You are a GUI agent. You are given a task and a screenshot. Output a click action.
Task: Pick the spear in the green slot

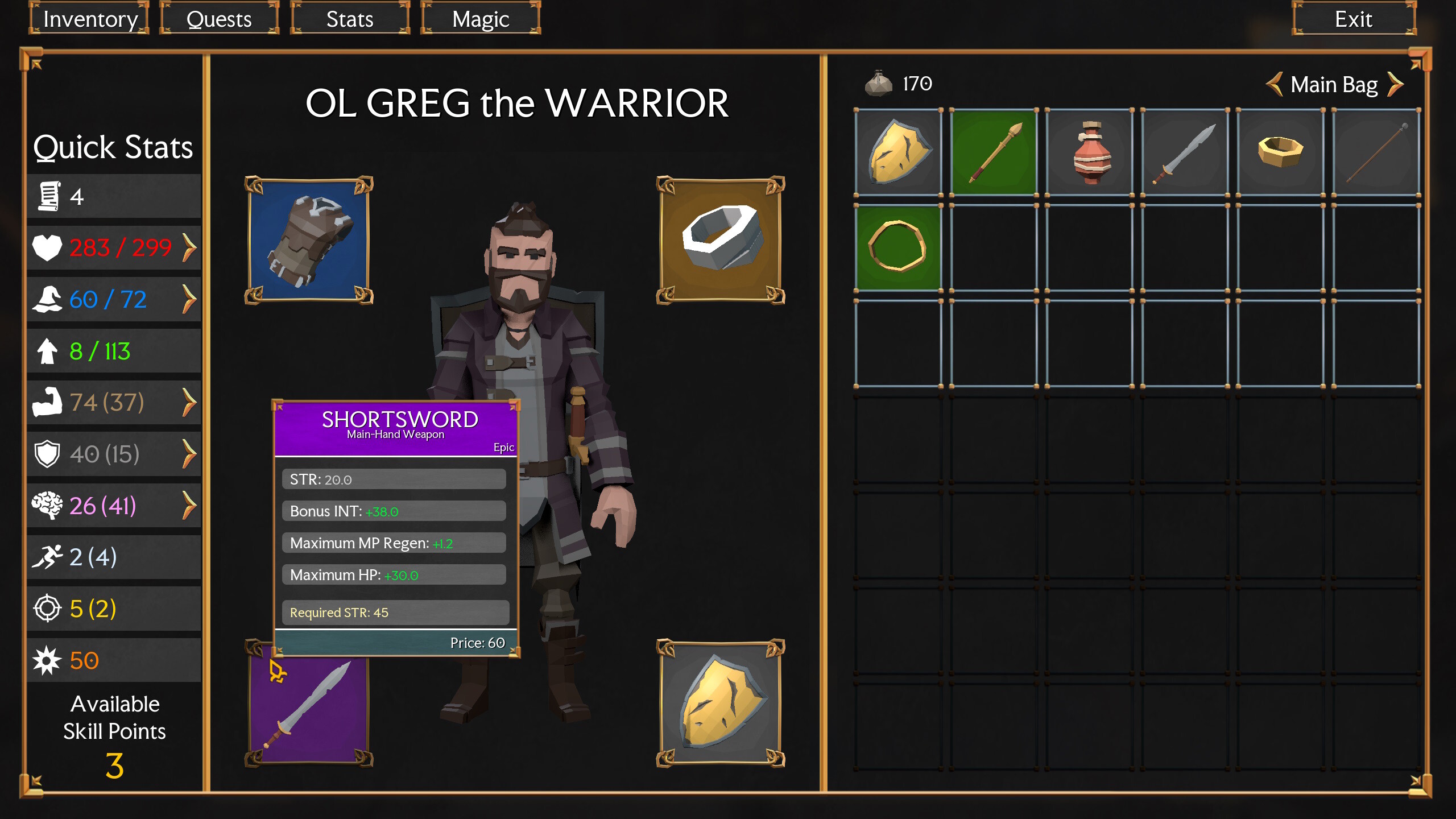click(994, 152)
